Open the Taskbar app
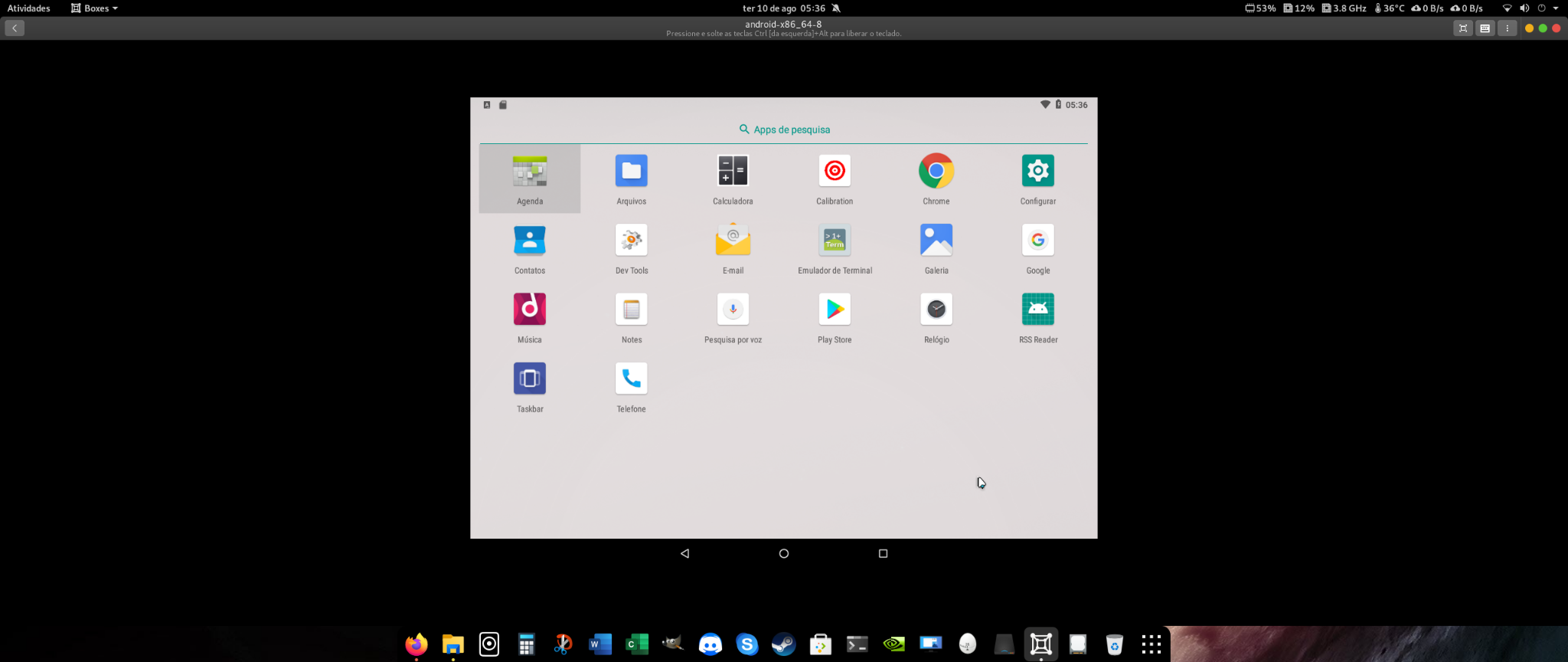1568x662 pixels. click(530, 387)
